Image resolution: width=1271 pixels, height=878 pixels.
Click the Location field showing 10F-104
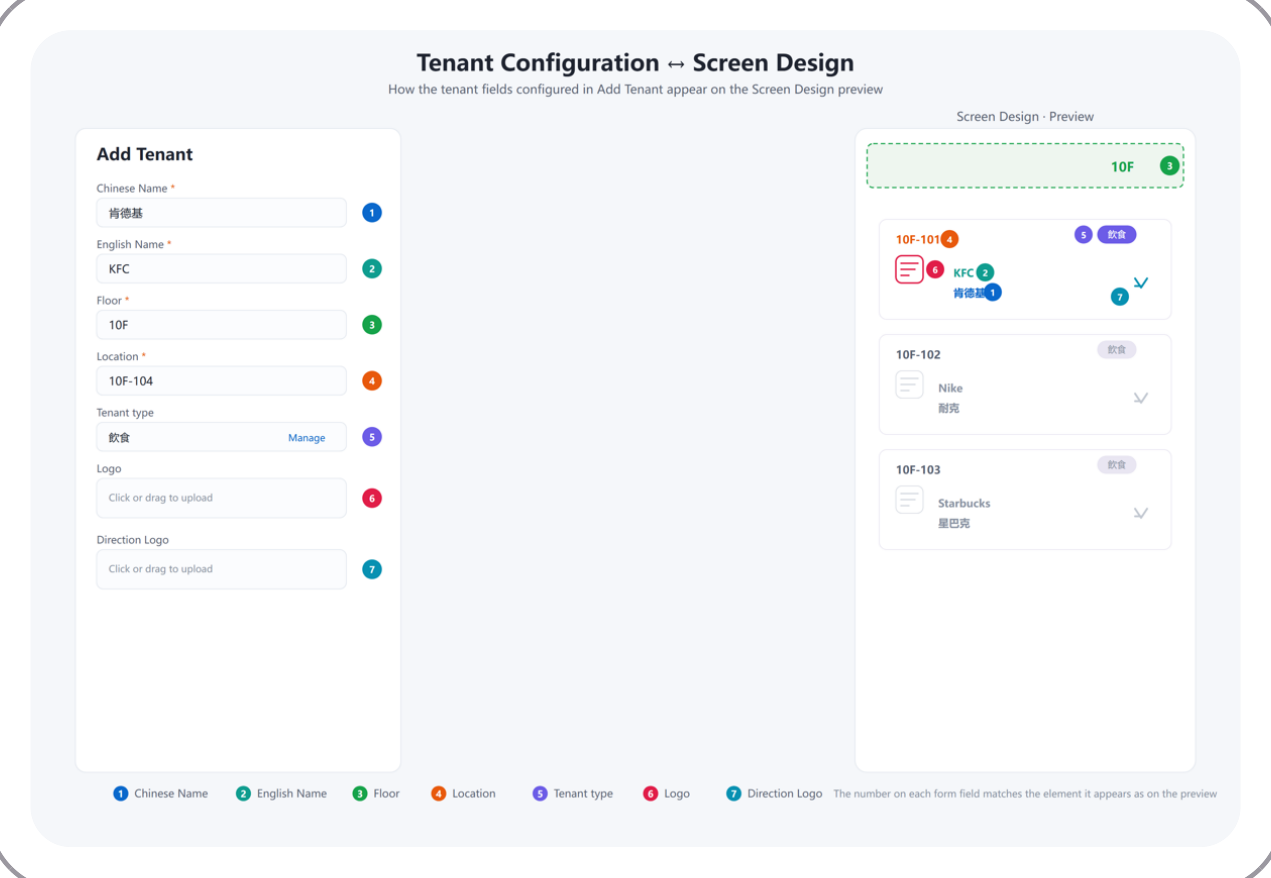(221, 381)
